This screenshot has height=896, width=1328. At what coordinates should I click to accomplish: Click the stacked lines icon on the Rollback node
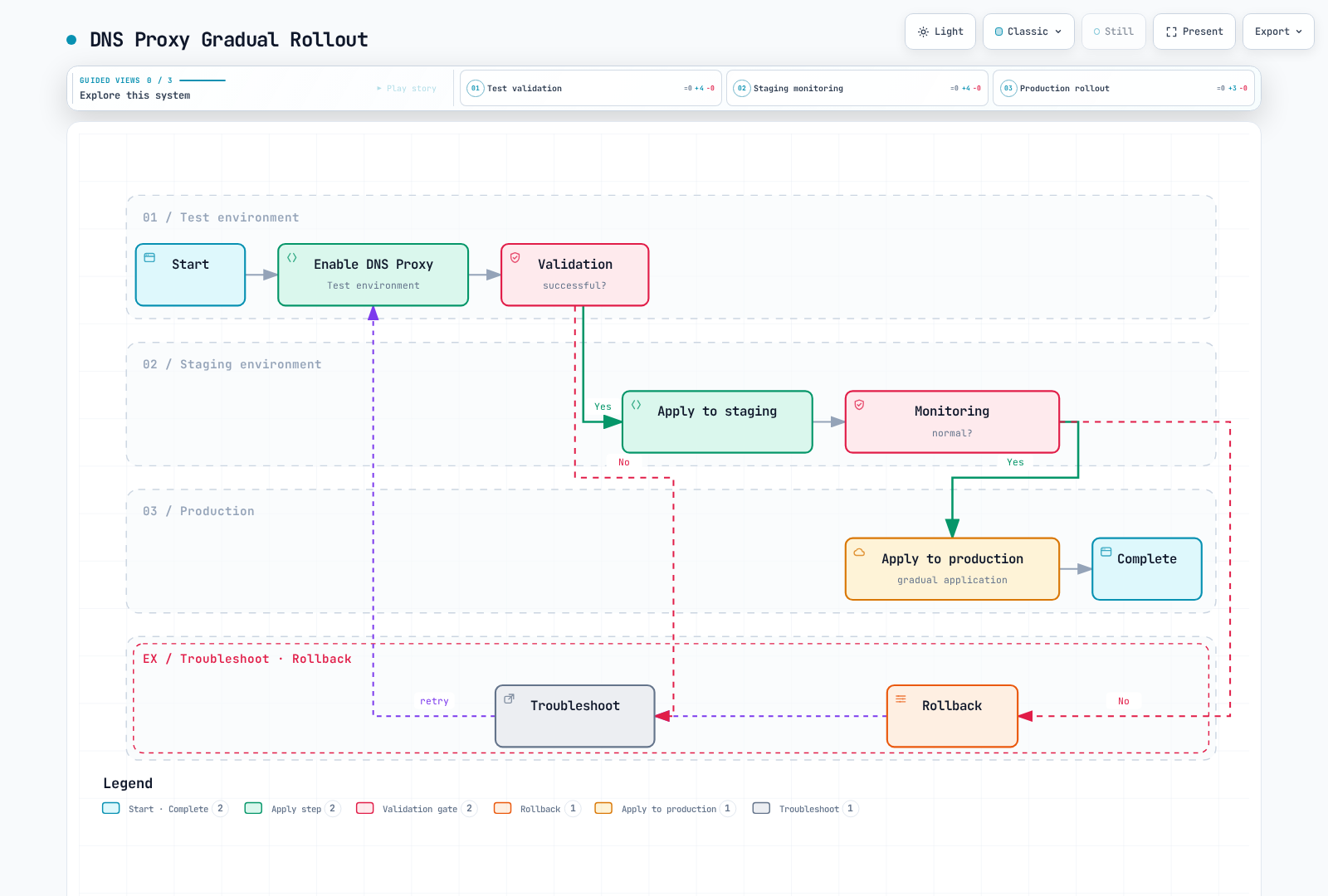901,699
